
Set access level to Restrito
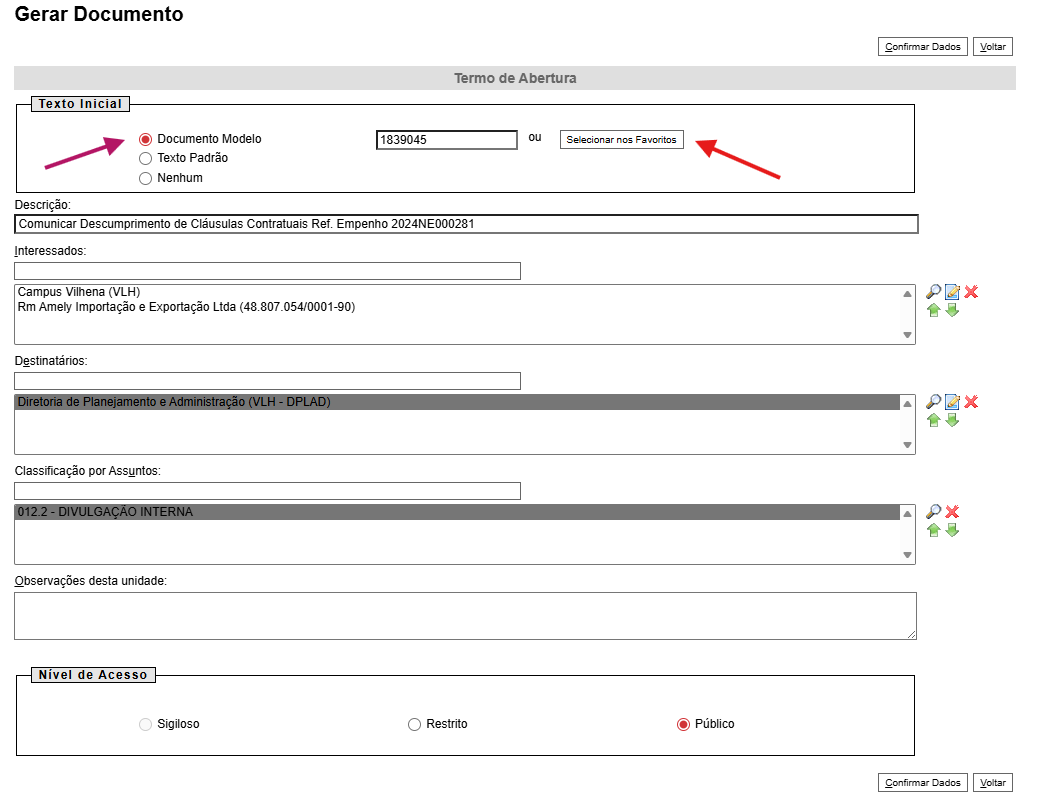point(414,724)
